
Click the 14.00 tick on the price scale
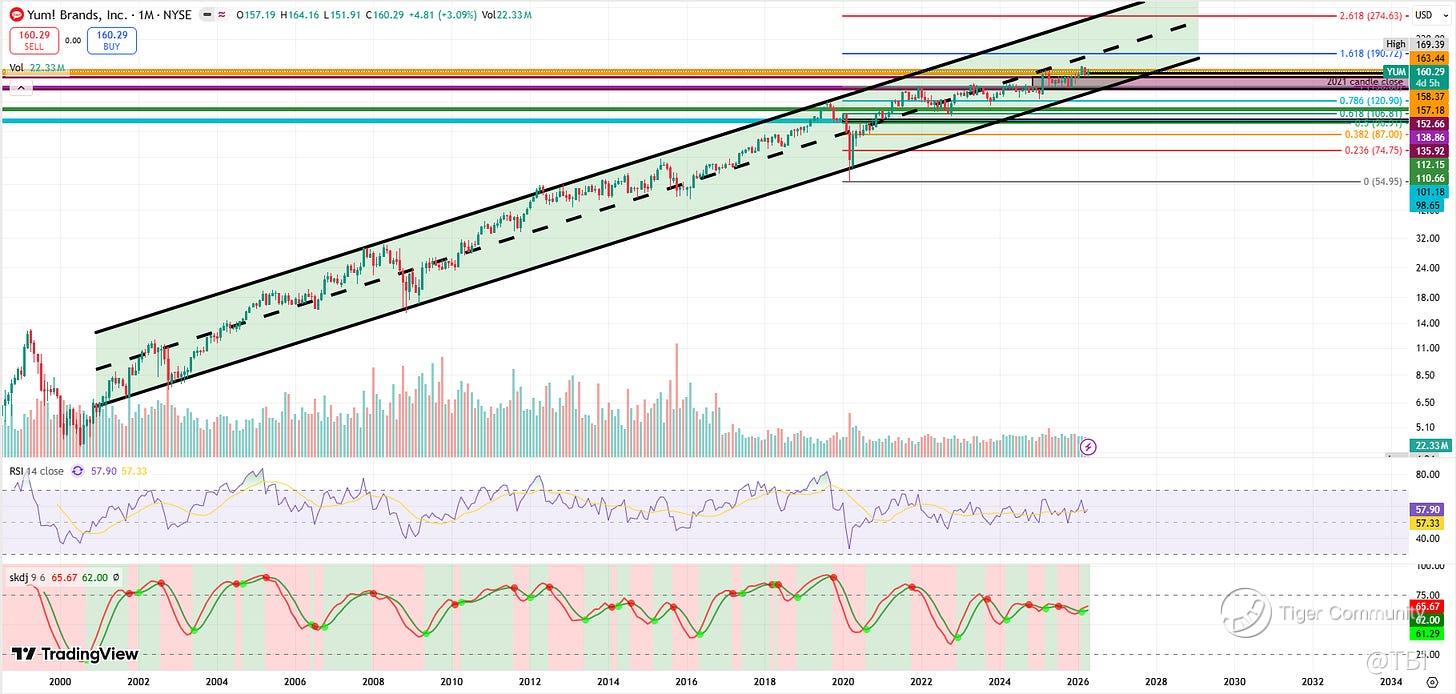[x=1426, y=323]
